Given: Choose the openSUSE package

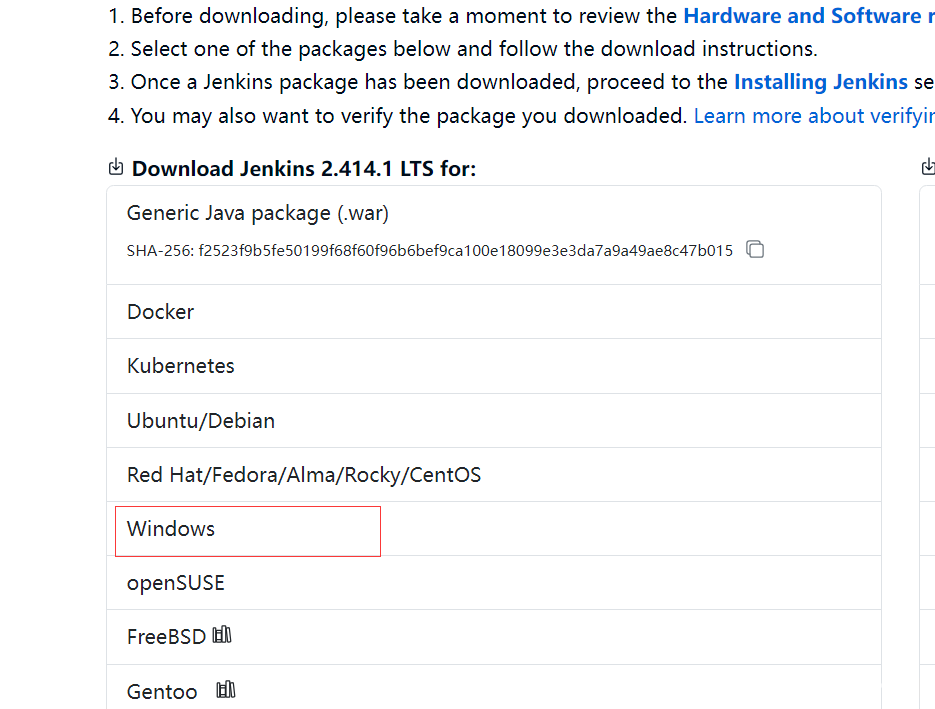Looking at the screenshot, I should [x=494, y=583].
